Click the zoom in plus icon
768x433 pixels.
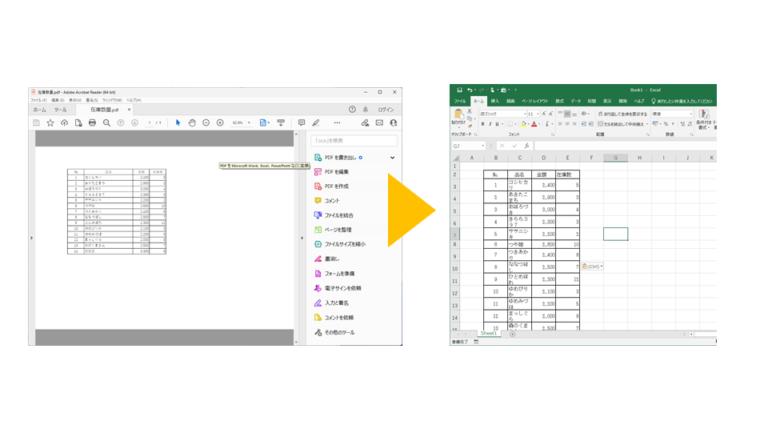(x=220, y=123)
